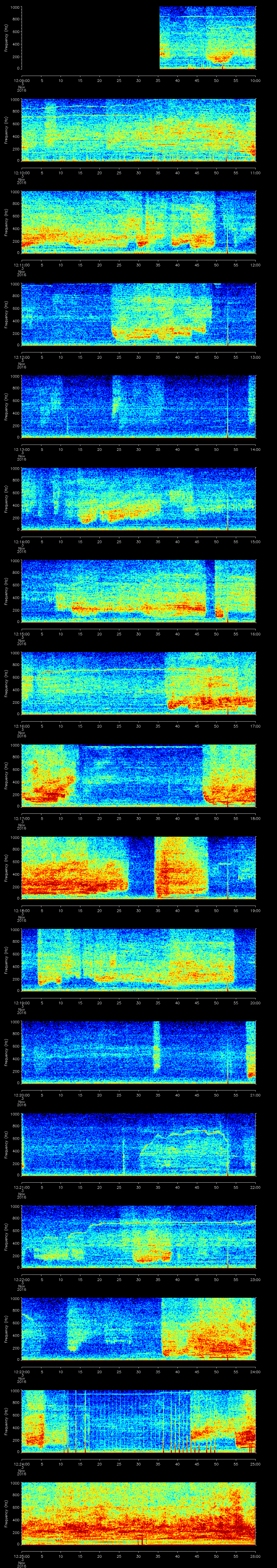Click the 12:10:00 time axis label
The height and width of the screenshot is (1568, 277).
point(22,173)
